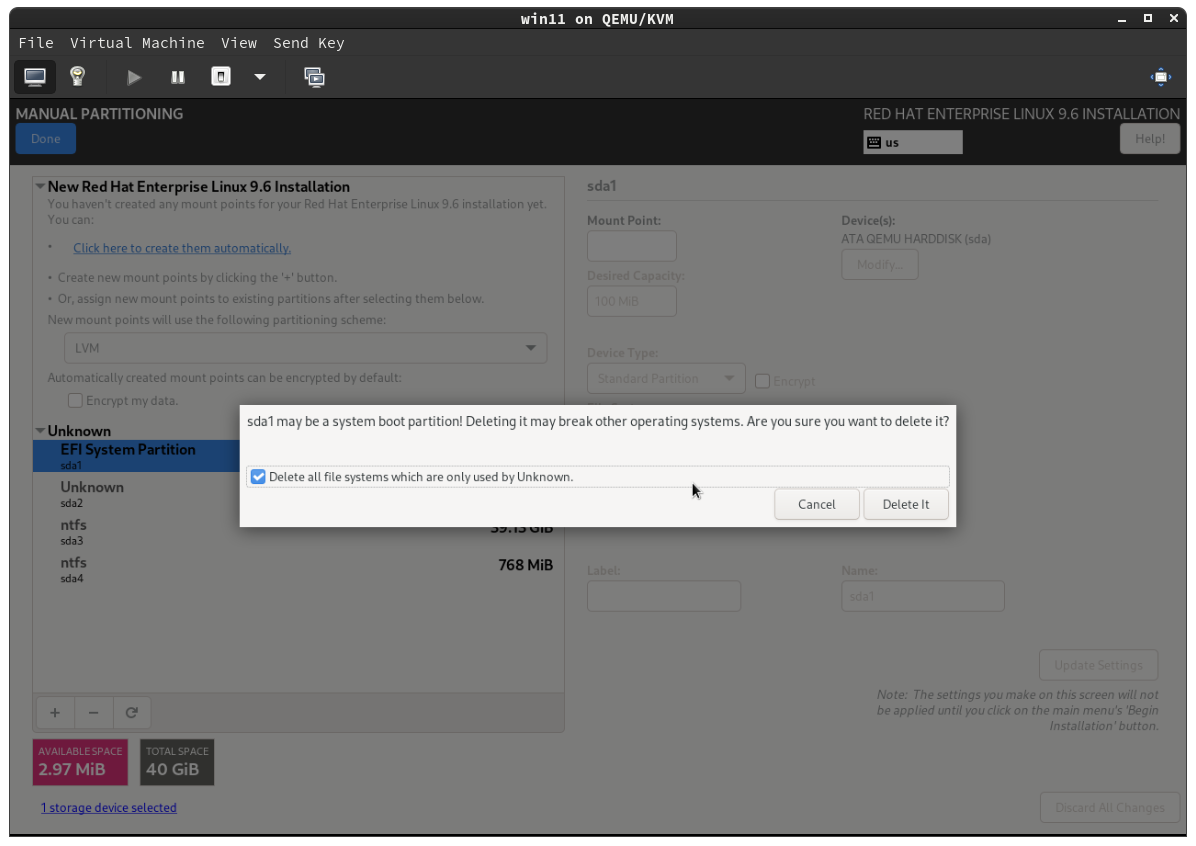Viewport: 1196px width, 846px height.
Task: Click the Name field containing sda1
Action: click(x=923, y=596)
